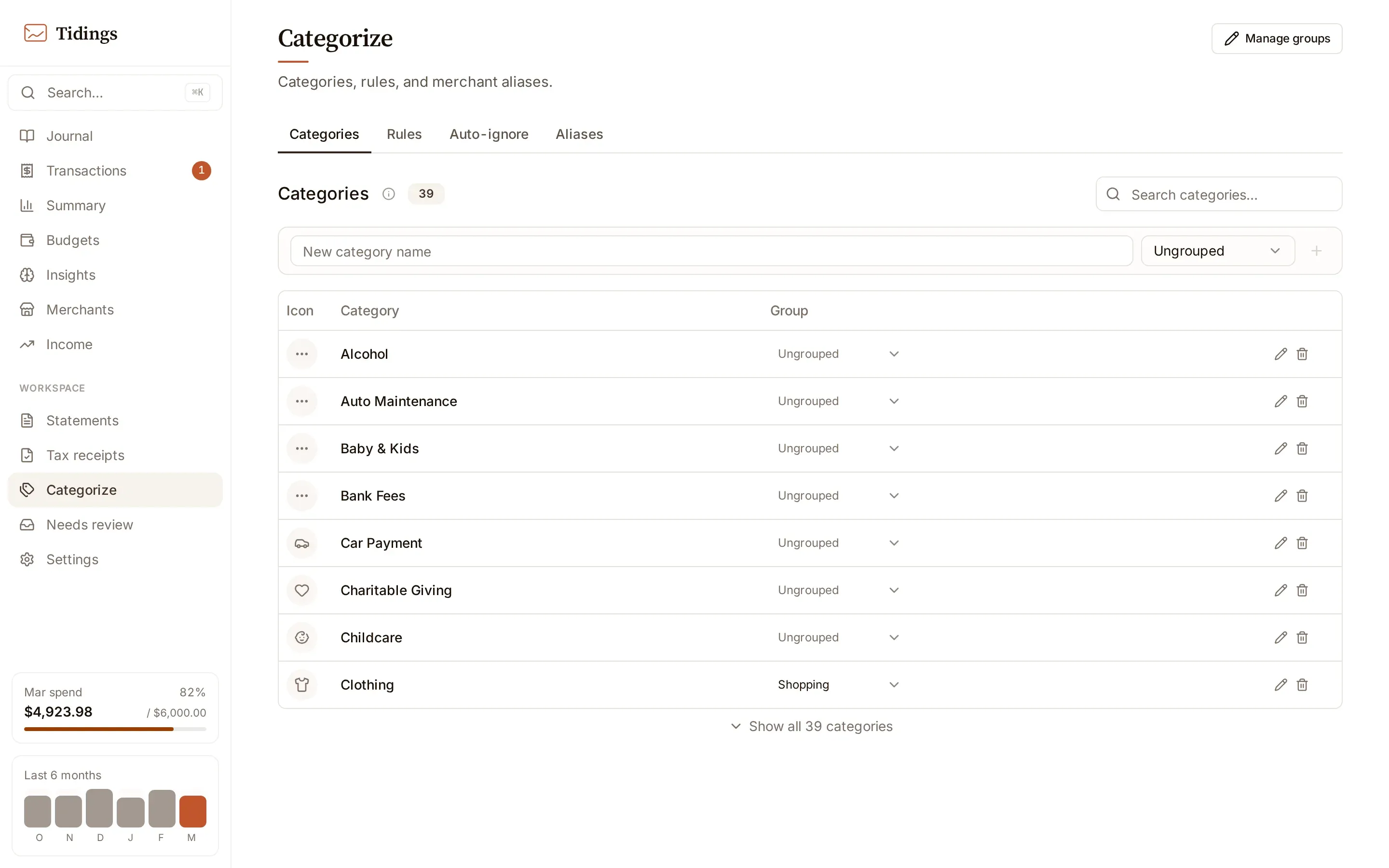Edit the Childcare category
This screenshot has width=1389, height=868.
pos(1280,637)
